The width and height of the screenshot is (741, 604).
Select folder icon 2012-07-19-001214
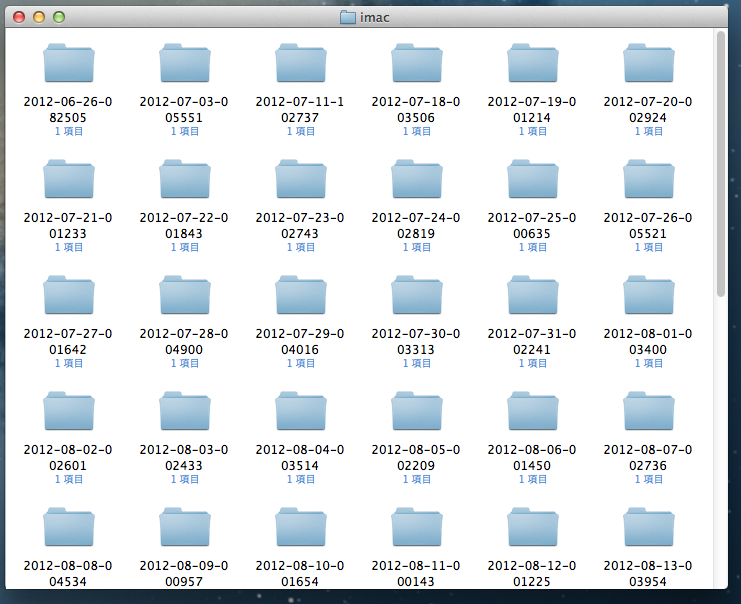point(533,63)
